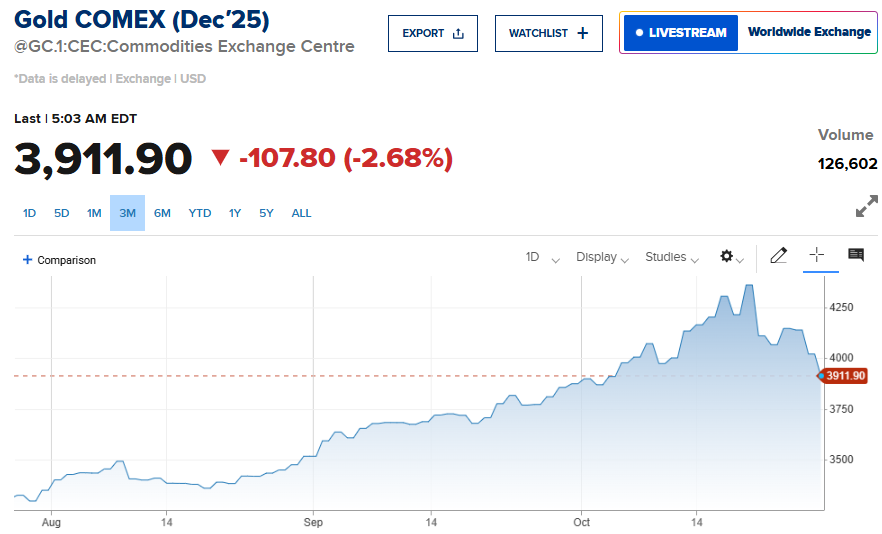Expand the Display dropdown
Screen dimensions: 882x534
(602, 258)
